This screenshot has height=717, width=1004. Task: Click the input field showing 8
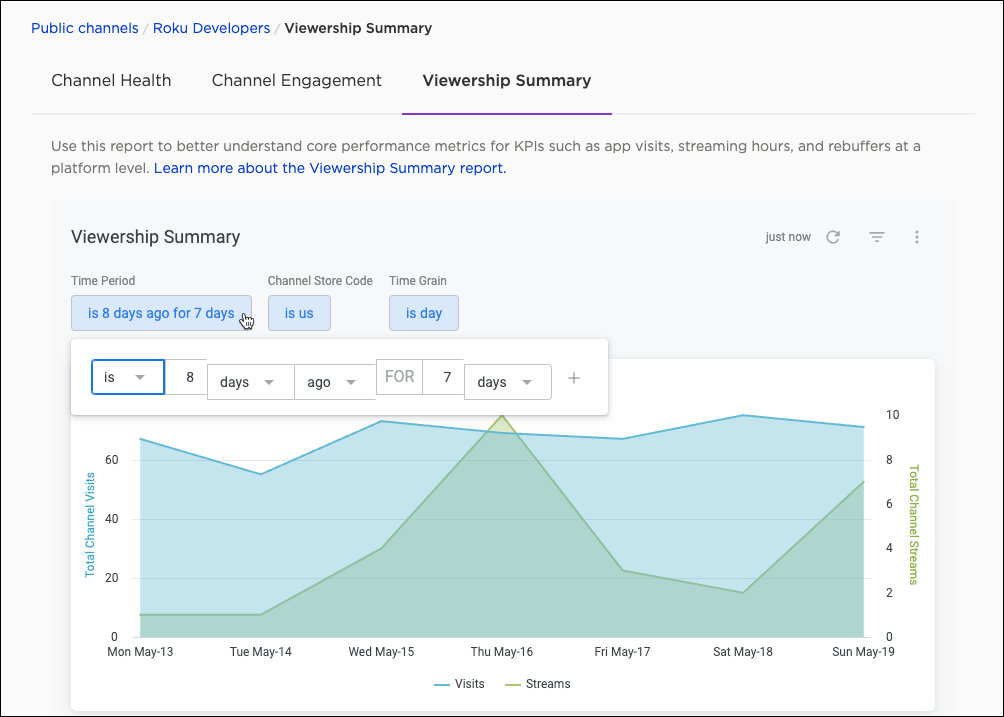(x=187, y=378)
